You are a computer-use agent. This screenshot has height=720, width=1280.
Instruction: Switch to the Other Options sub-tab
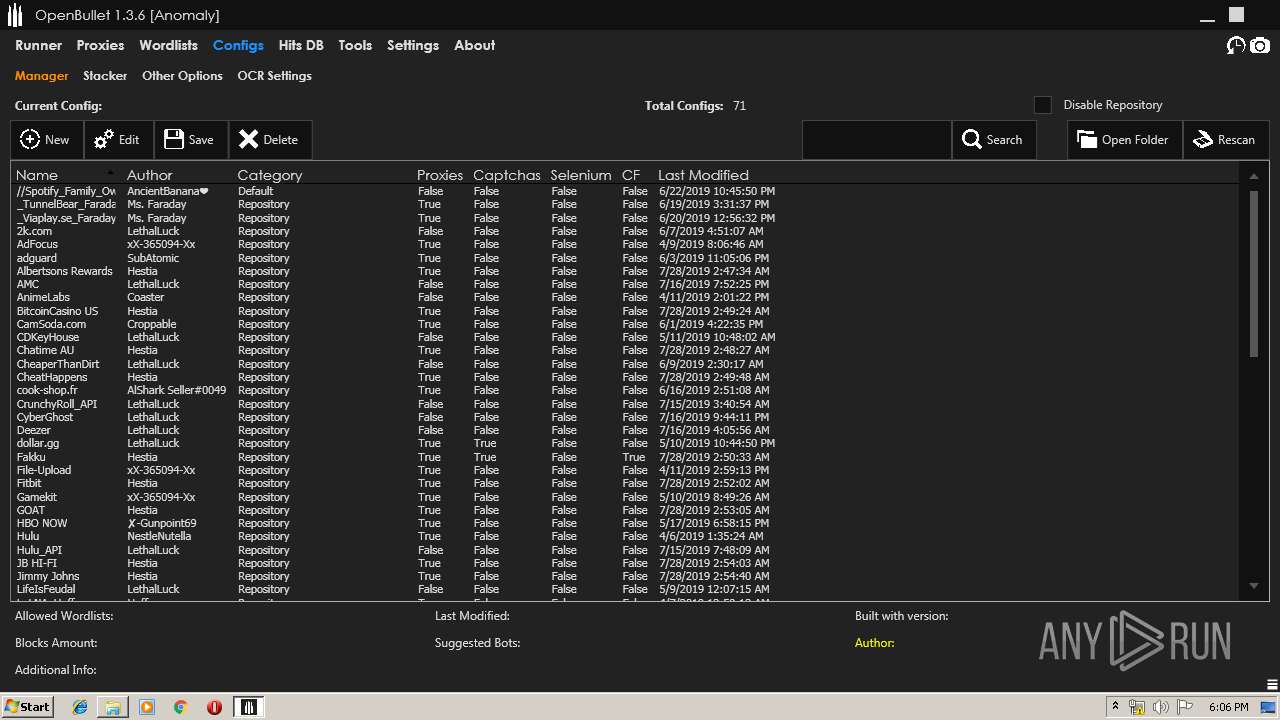click(x=182, y=76)
